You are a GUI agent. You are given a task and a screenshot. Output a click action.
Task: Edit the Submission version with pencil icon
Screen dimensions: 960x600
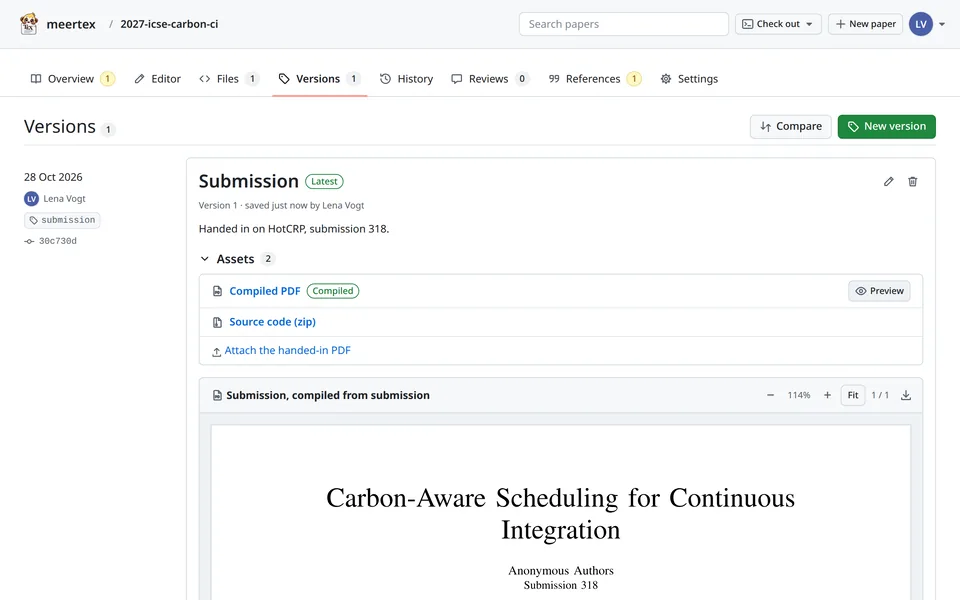[888, 181]
